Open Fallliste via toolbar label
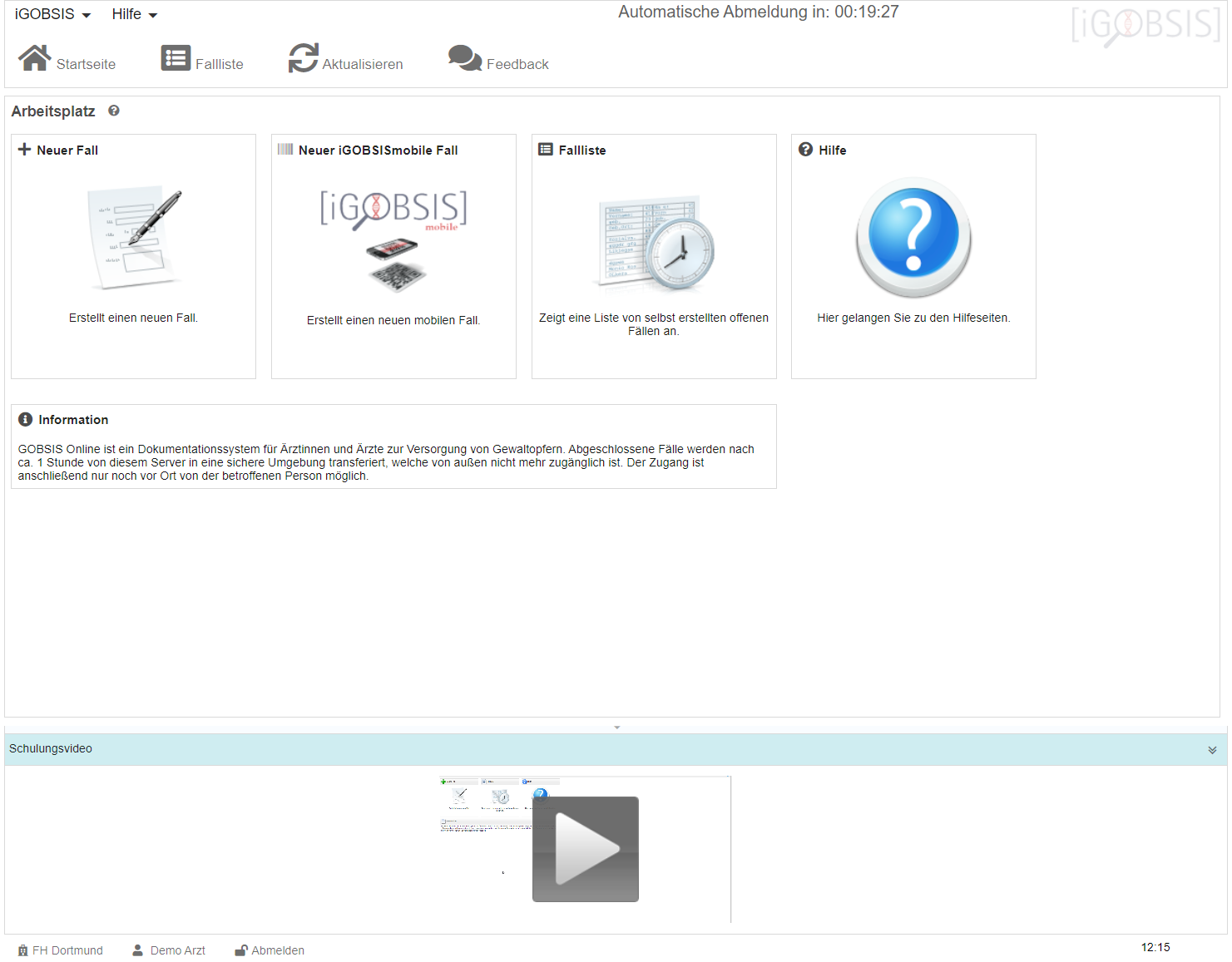1232x962 pixels. (x=220, y=64)
